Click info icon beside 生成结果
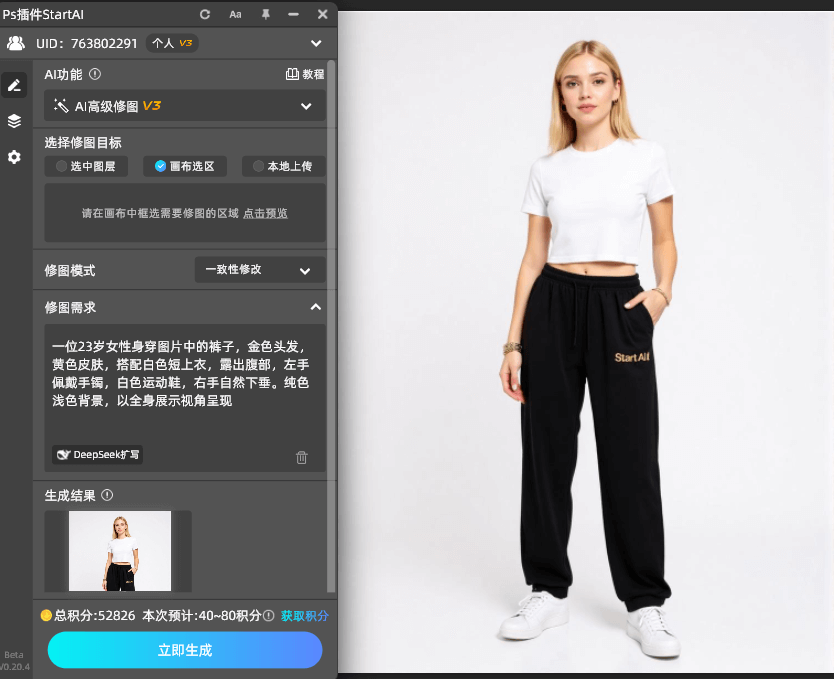The width and height of the screenshot is (834, 679). tap(107, 495)
